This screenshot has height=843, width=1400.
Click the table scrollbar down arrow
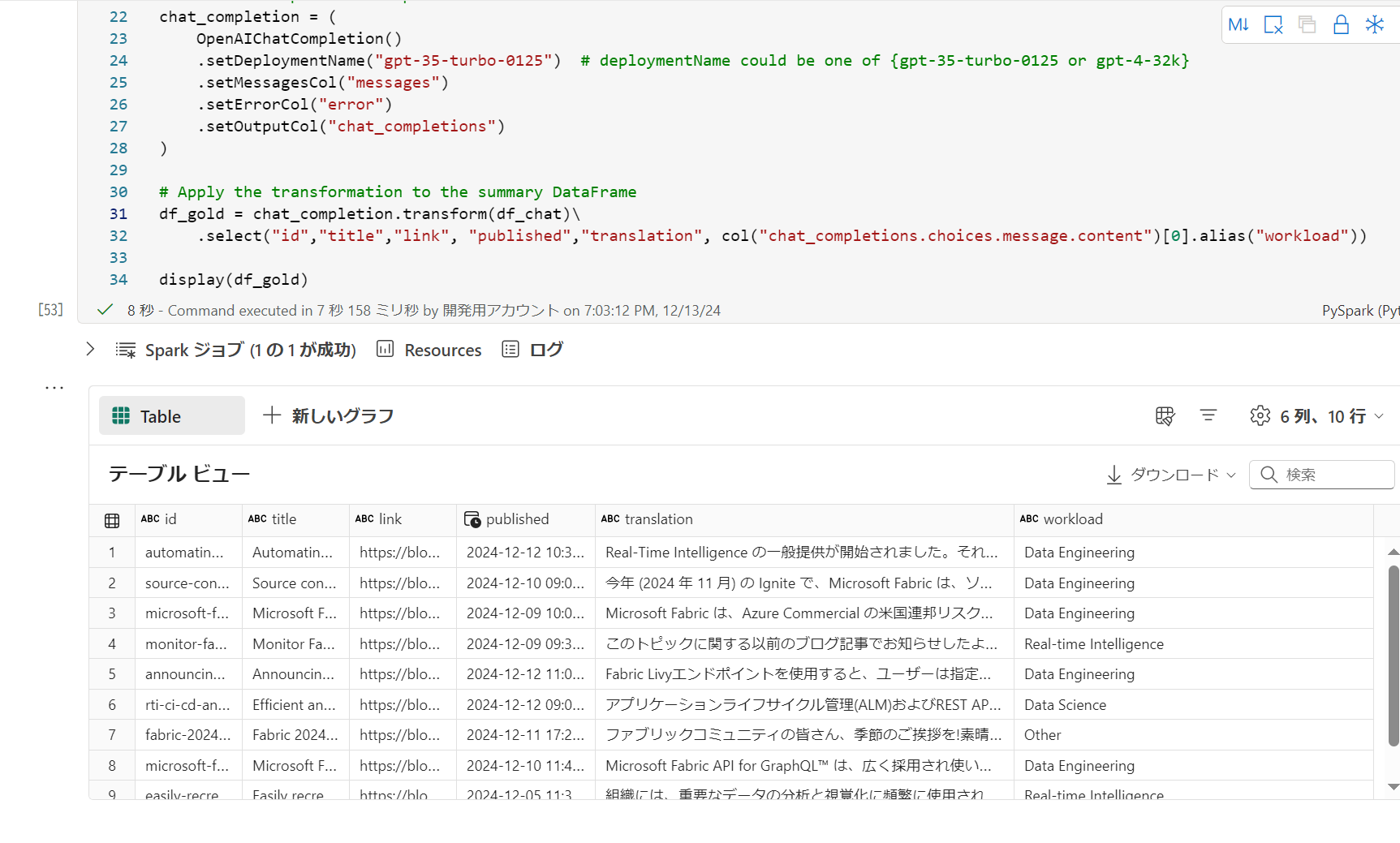(x=1394, y=786)
